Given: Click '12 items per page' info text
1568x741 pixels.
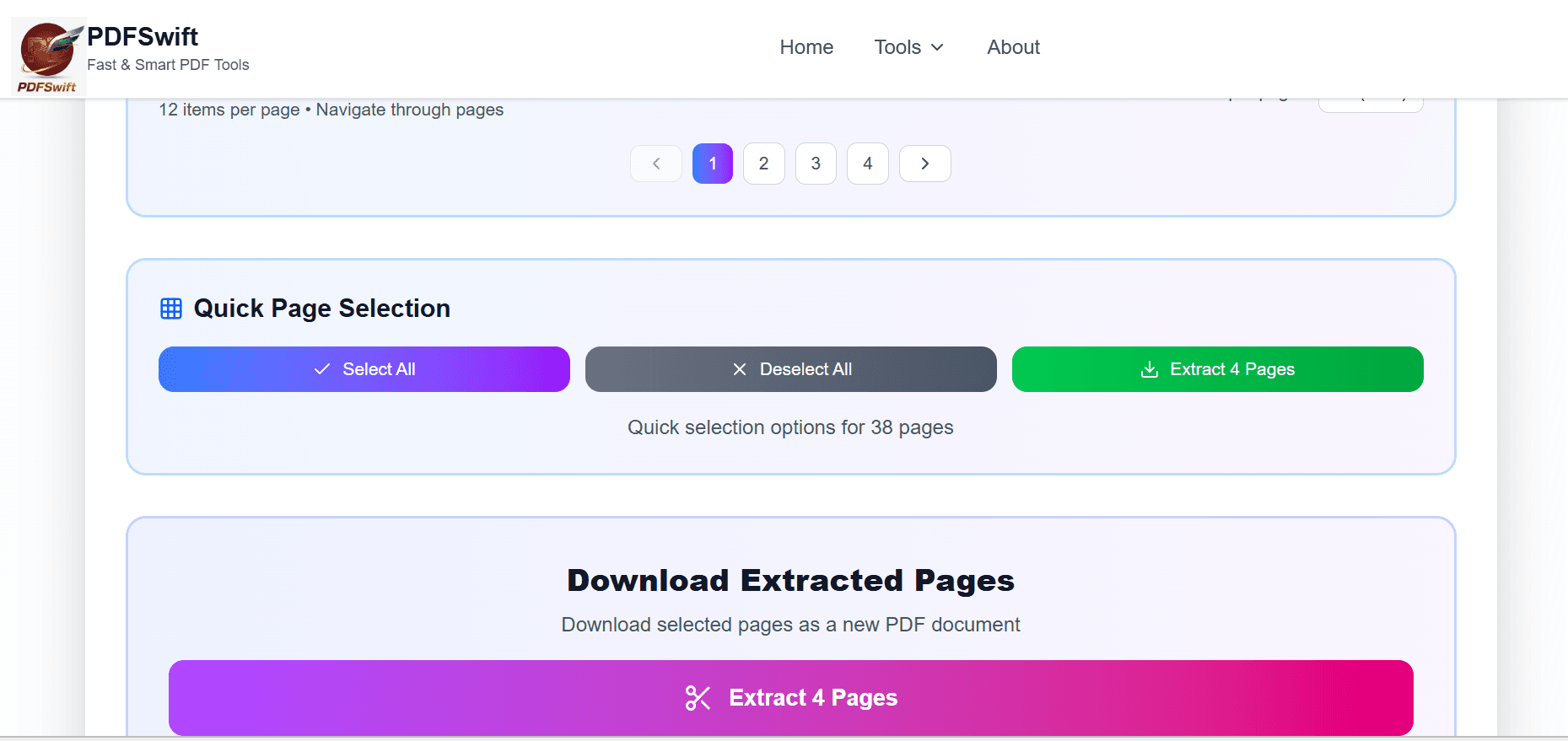Looking at the screenshot, I should [x=229, y=110].
